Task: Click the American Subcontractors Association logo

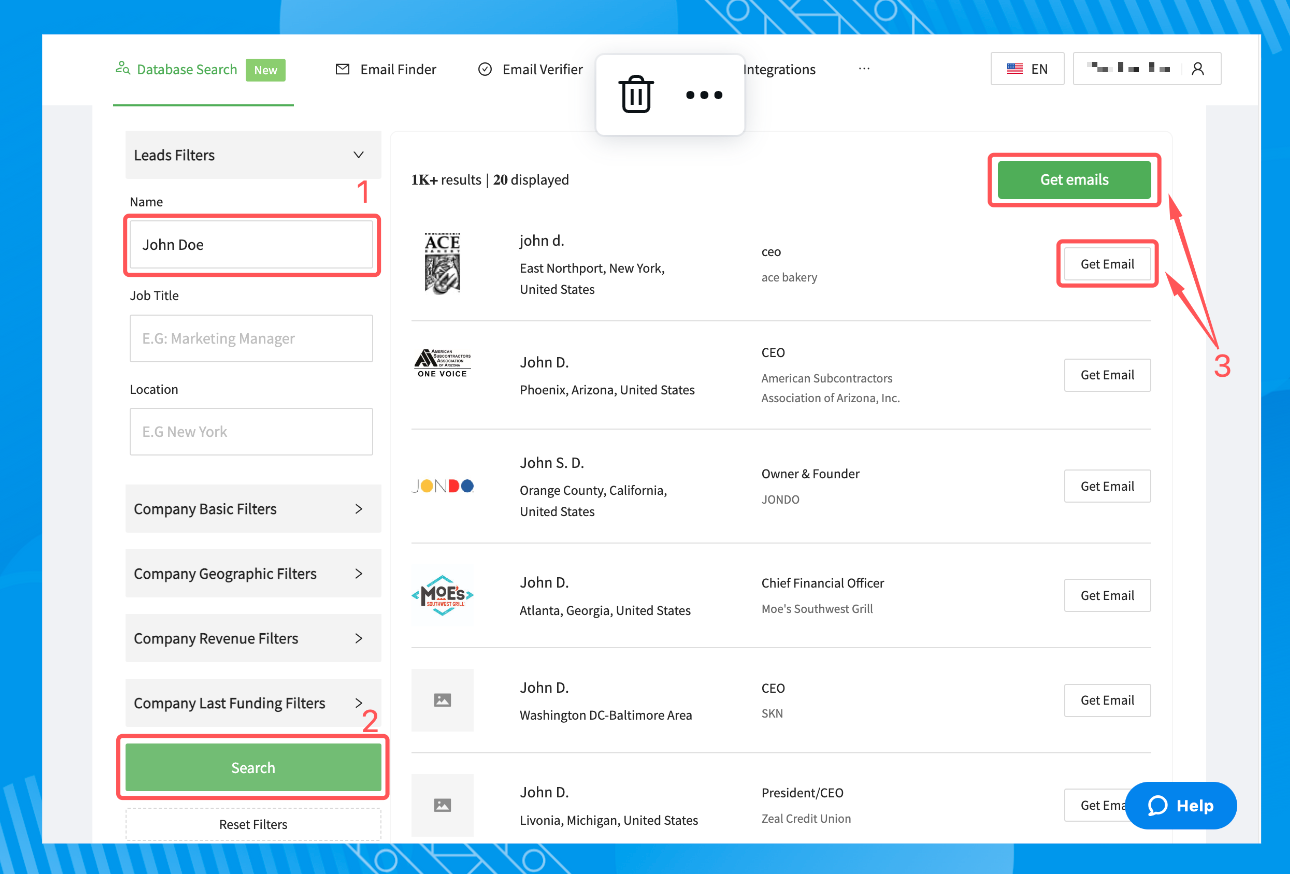Action: click(442, 363)
